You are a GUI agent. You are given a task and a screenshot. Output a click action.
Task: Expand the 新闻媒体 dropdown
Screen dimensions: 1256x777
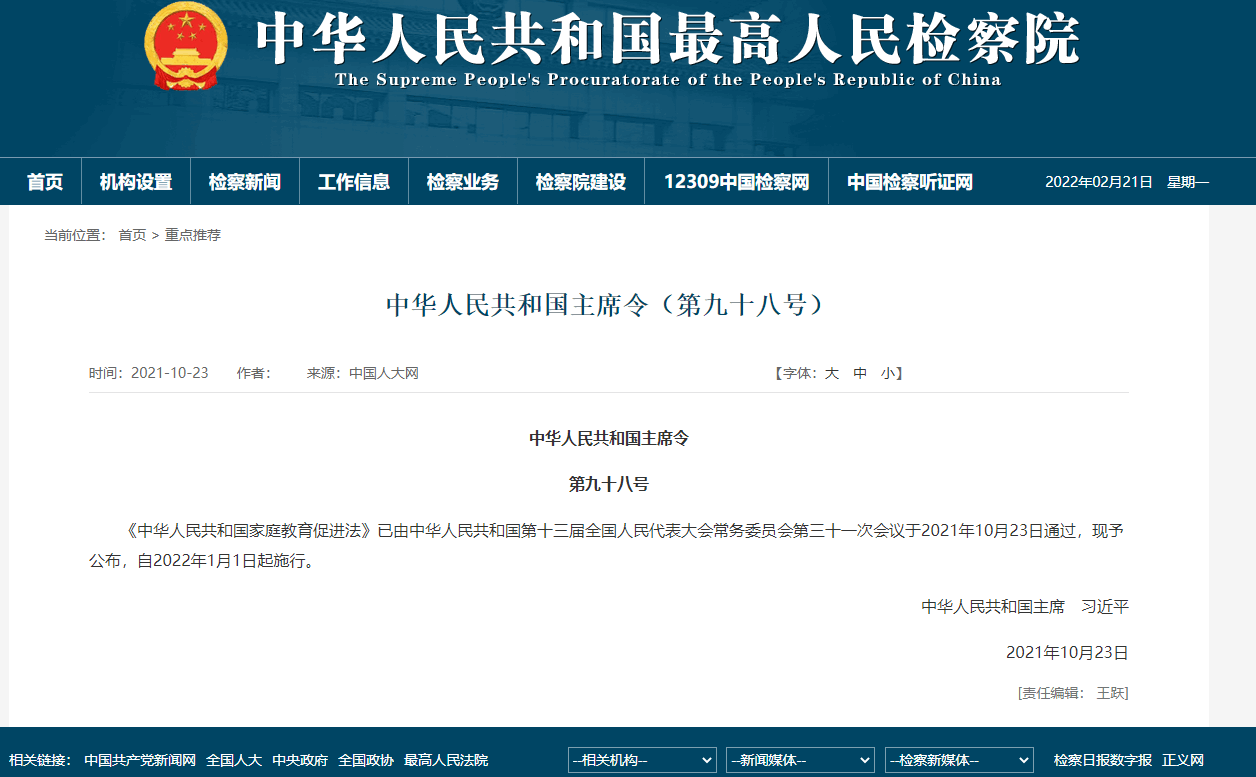coord(800,760)
